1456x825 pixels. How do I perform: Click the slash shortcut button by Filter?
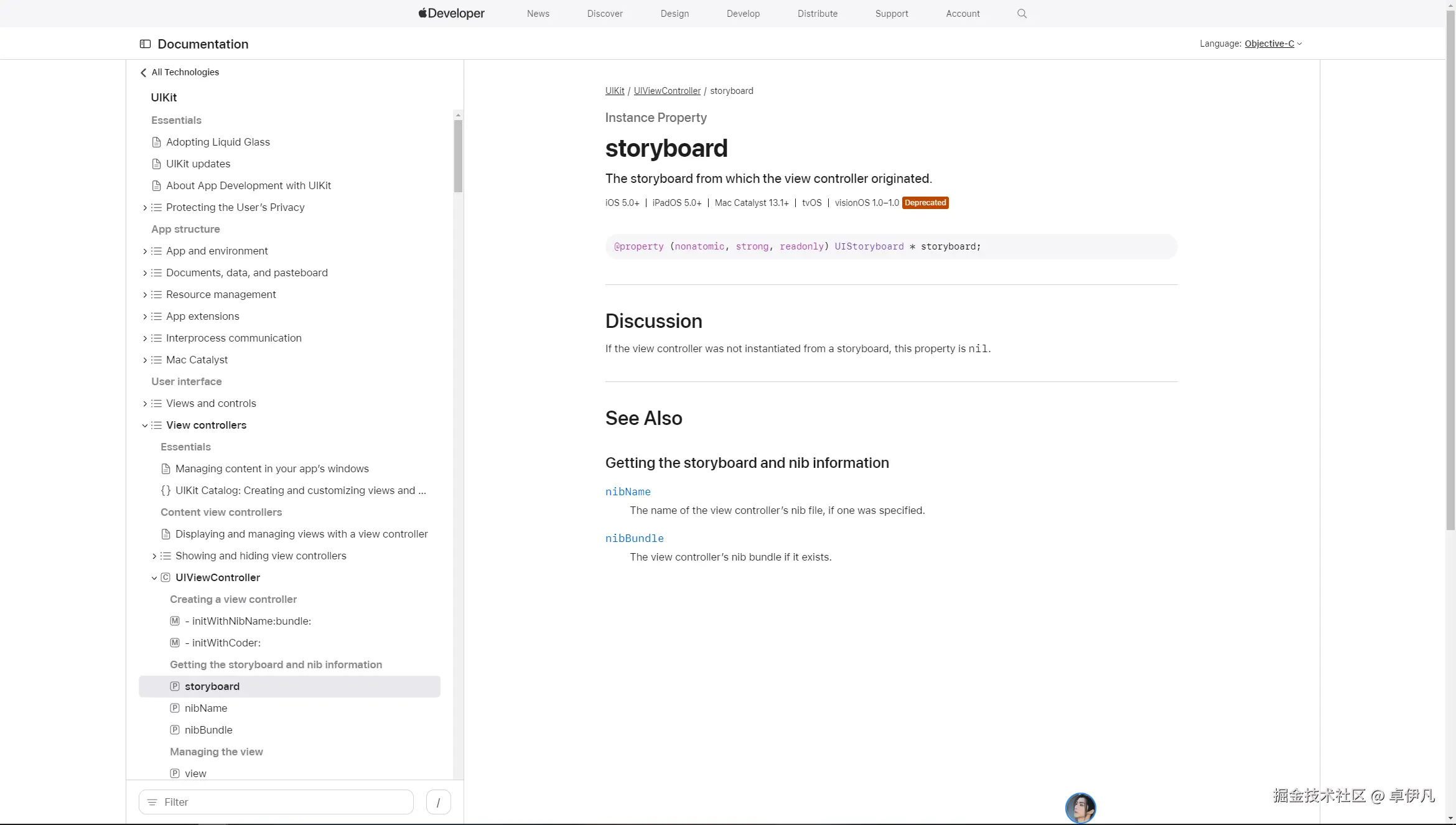click(438, 802)
